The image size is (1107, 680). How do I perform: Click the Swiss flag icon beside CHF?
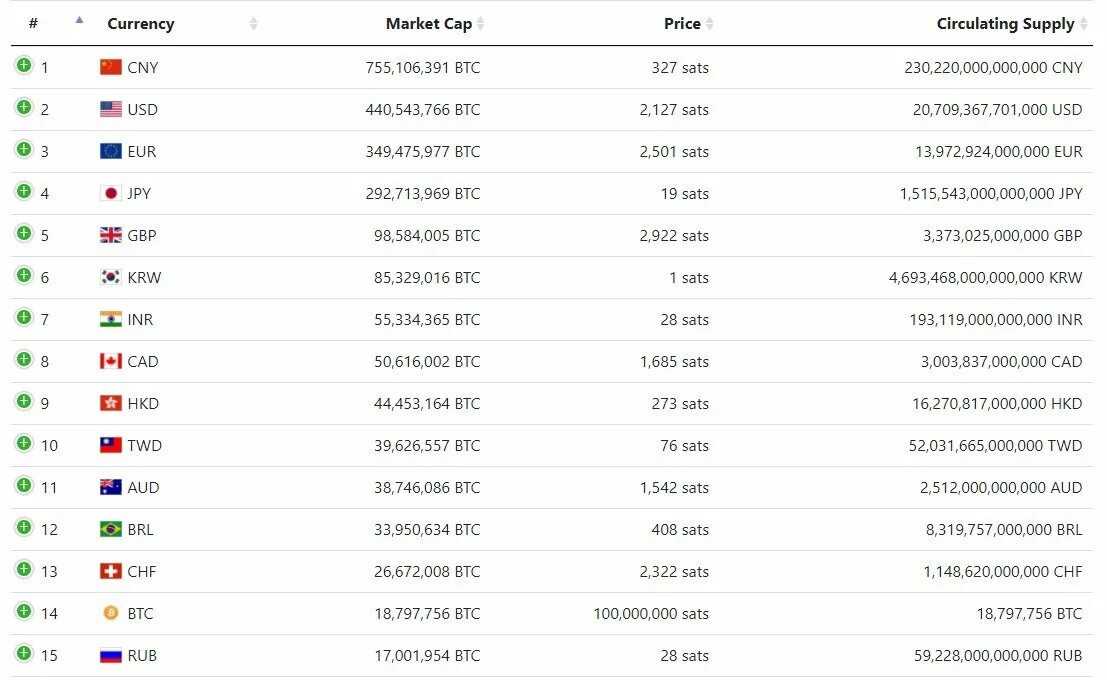click(x=110, y=571)
